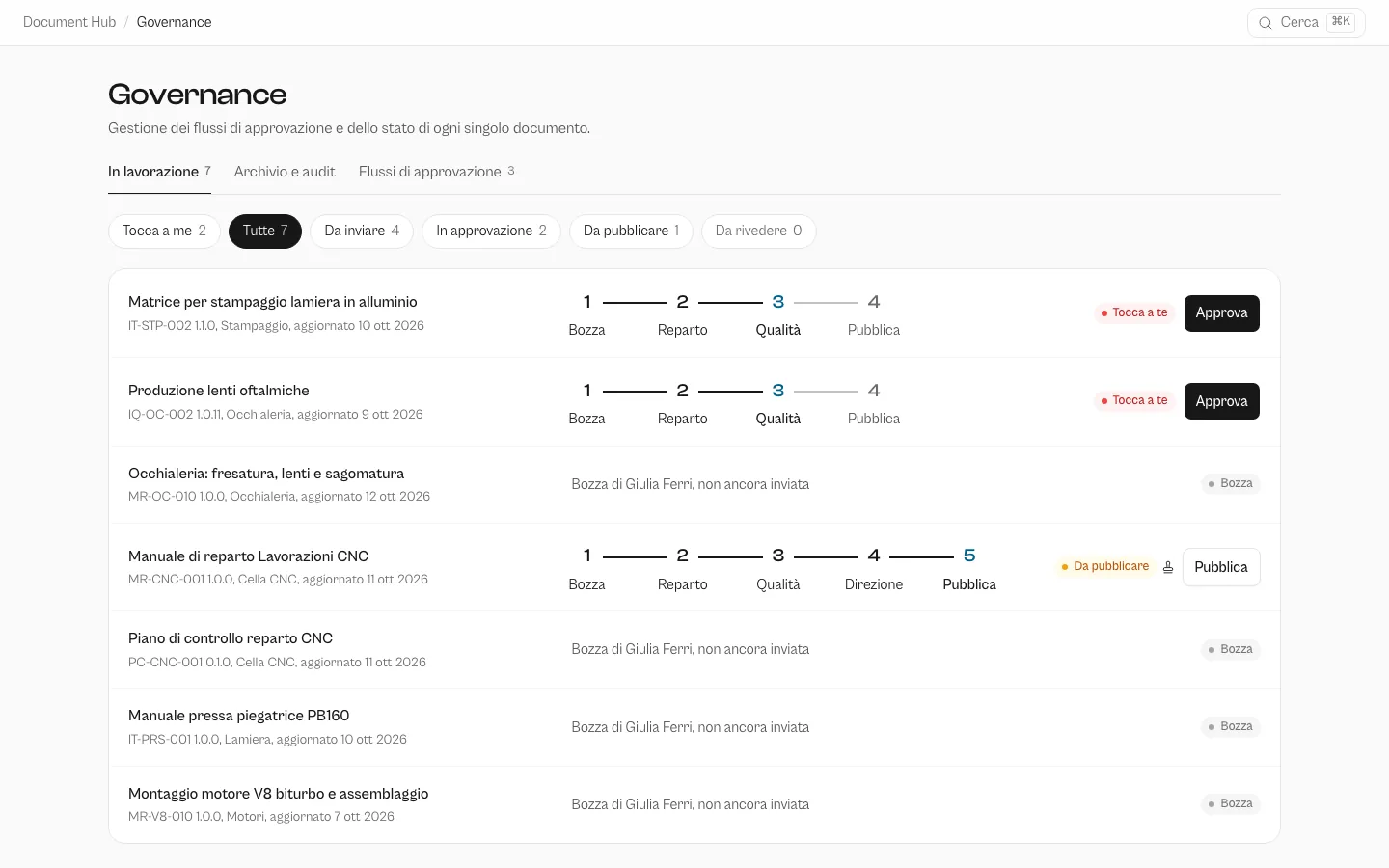Click Pubblica for Manuale di reparto Lavorazioni CNC
Image resolution: width=1389 pixels, height=868 pixels.
pos(1221,567)
